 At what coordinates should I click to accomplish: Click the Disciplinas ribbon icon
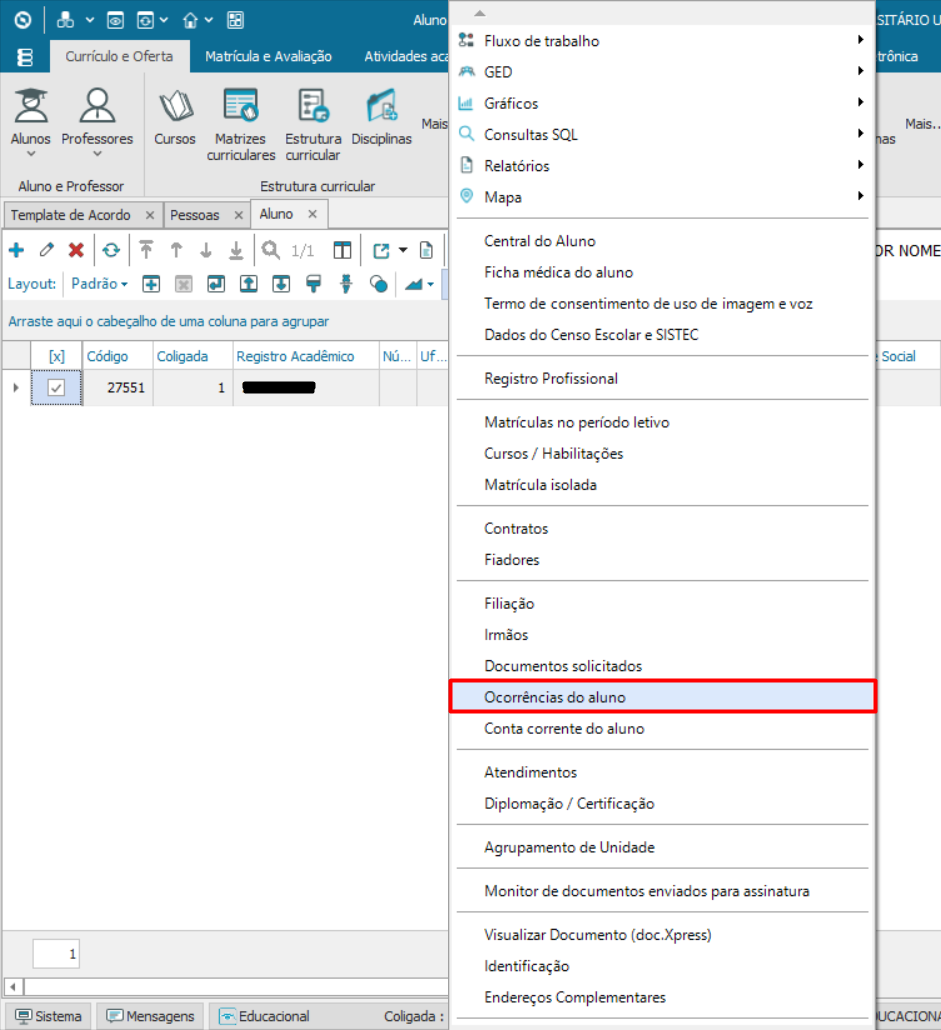click(381, 119)
